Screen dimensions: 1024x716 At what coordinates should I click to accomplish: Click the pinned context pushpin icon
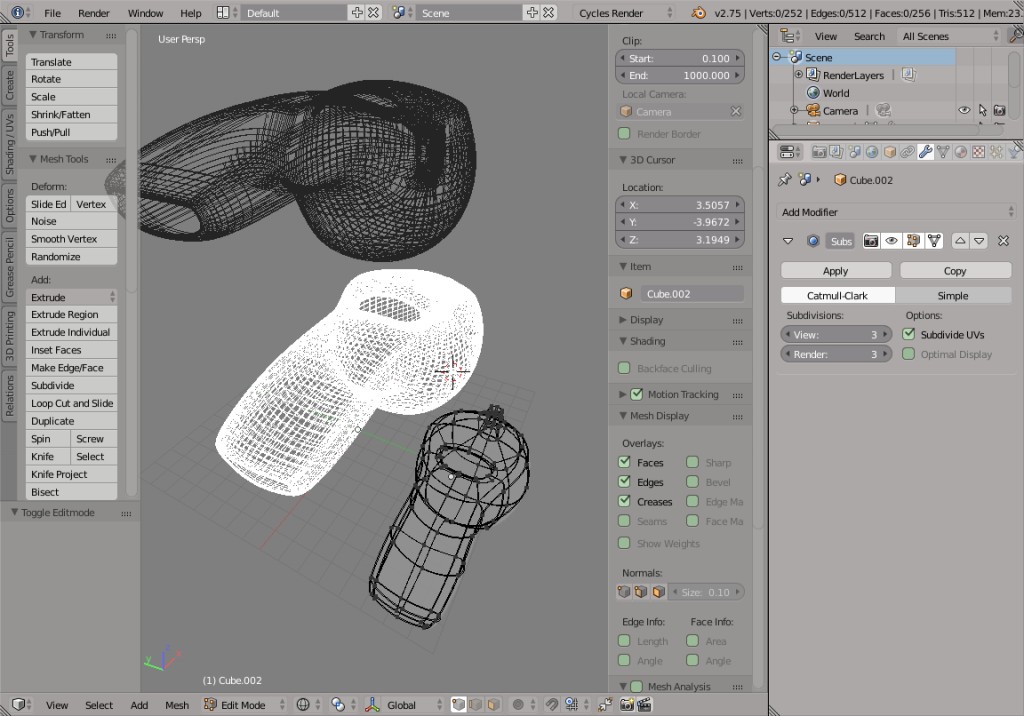click(786, 180)
